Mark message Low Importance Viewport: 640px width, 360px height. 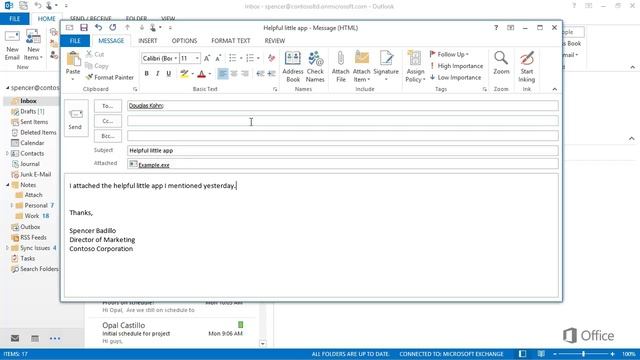click(456, 77)
